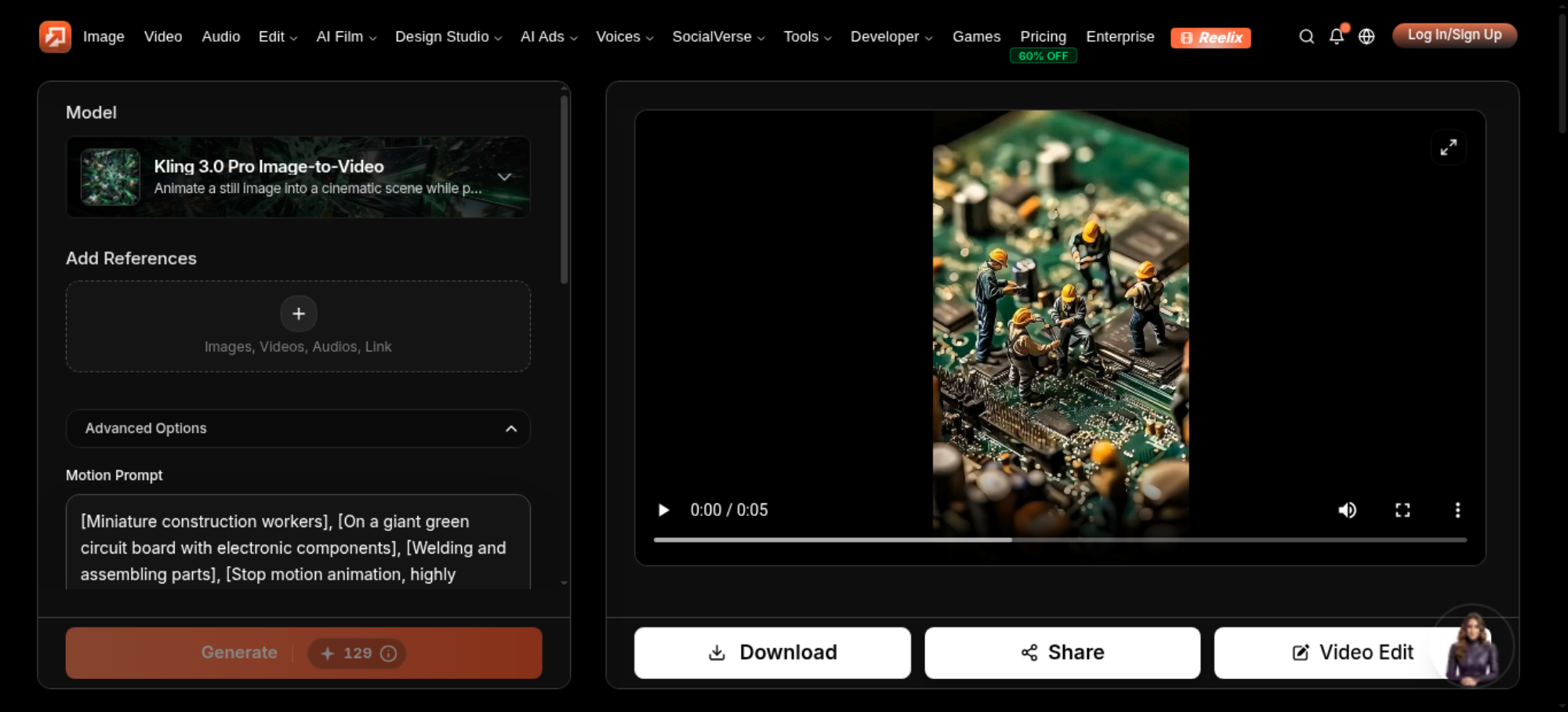
Task: Focus the Motion Prompt text field
Action: pyautogui.click(x=298, y=542)
